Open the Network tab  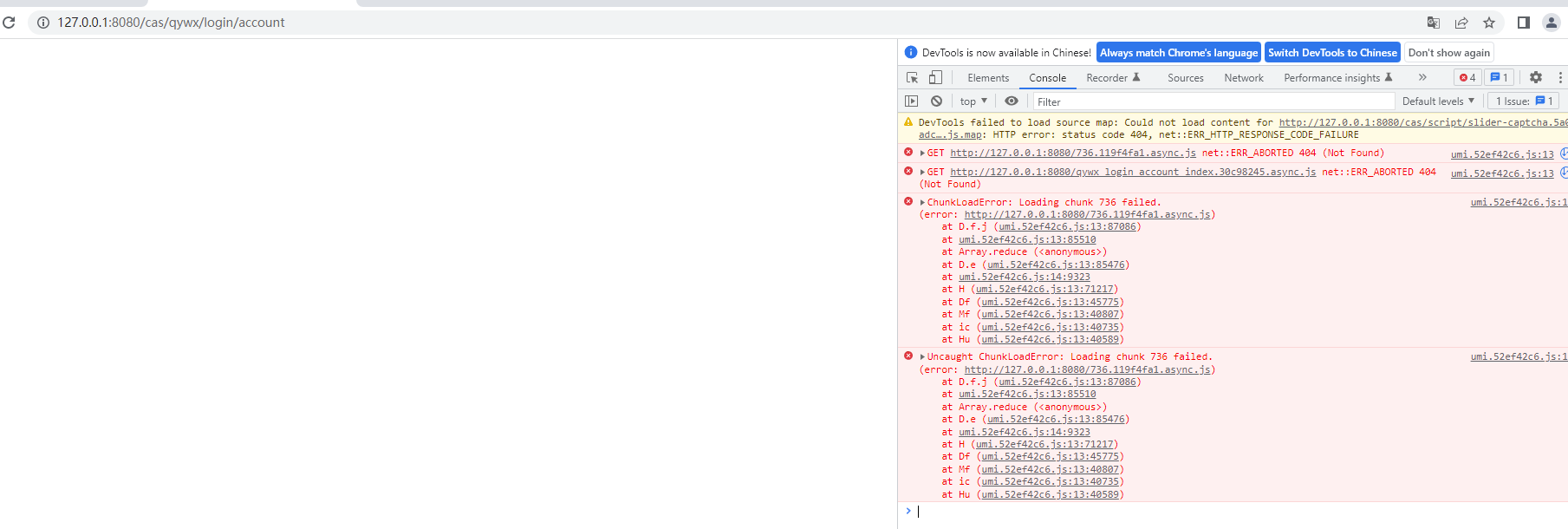point(1244,78)
